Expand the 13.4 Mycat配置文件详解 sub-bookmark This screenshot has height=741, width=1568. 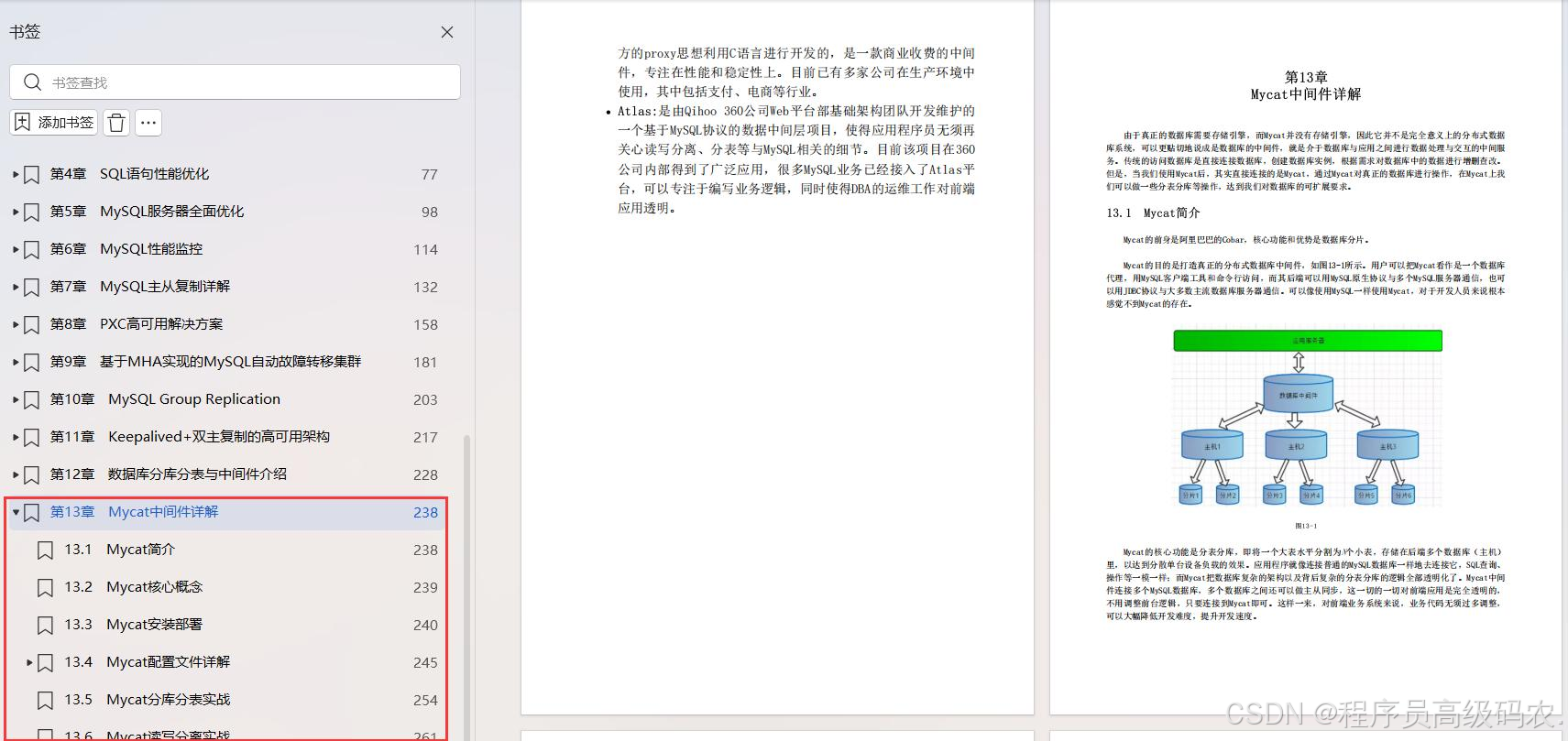29,662
